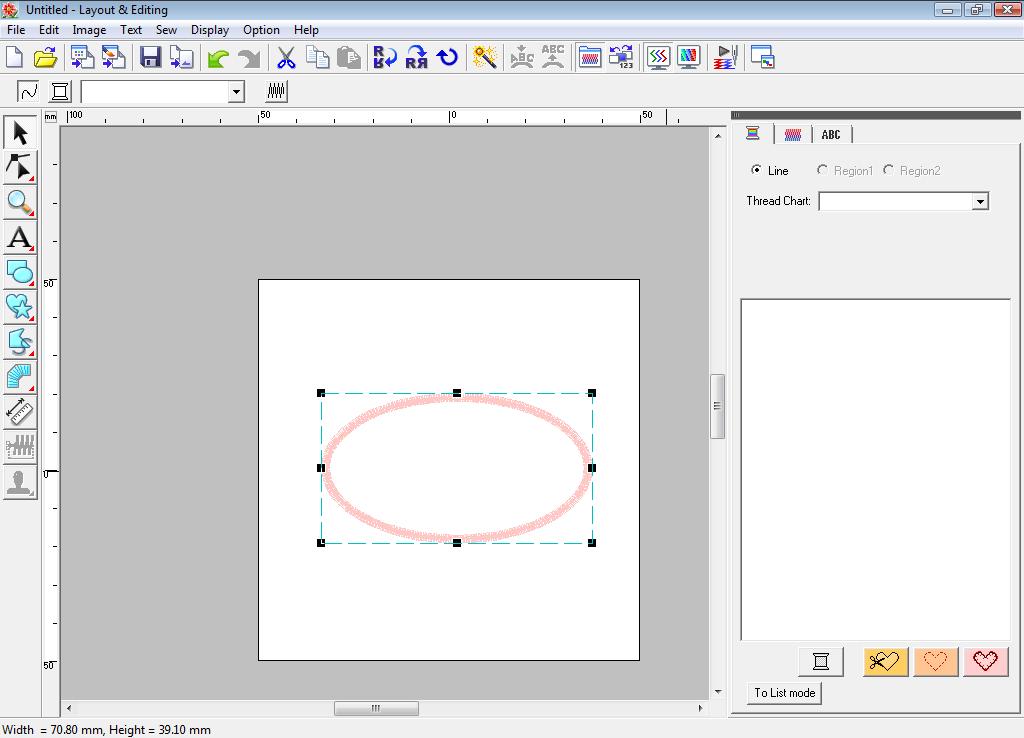Select the Manual Punch tool

pos(20,377)
